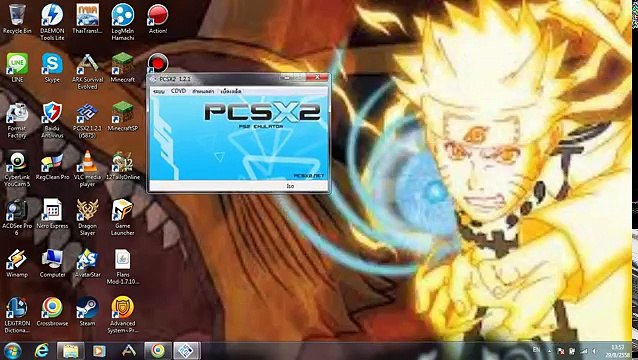Select the Action! desktop shortcut
Viewport: 638px width, 360px height.
pyautogui.click(x=158, y=19)
